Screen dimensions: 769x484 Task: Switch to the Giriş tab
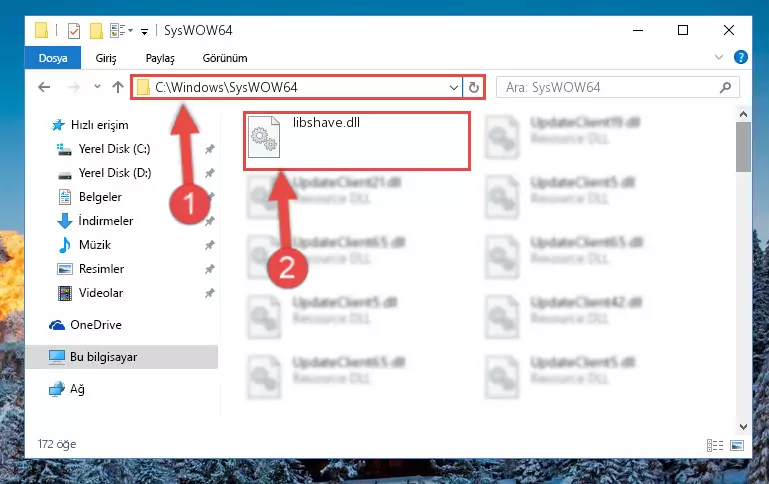[x=106, y=58]
